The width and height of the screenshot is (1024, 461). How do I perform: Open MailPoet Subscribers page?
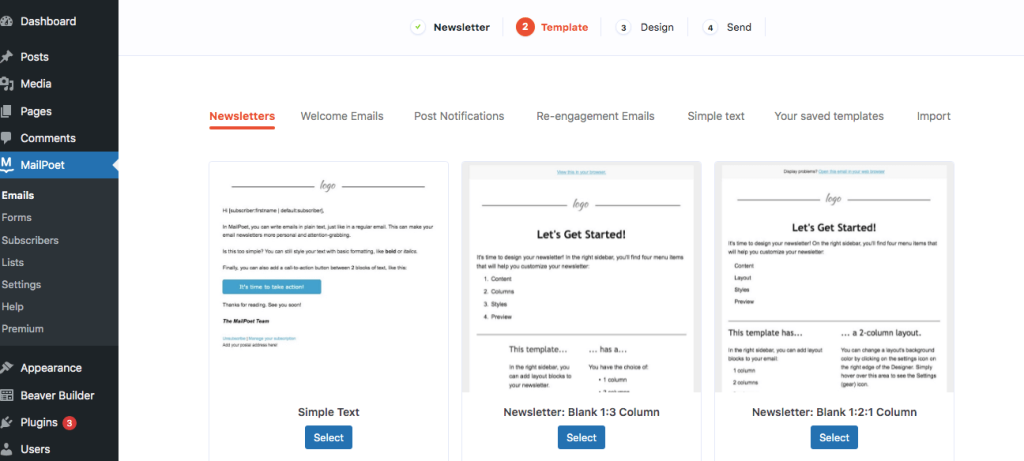30,240
